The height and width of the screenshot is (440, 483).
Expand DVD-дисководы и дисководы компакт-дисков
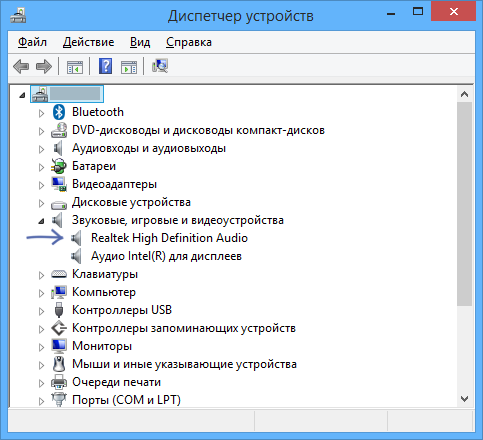[41, 131]
